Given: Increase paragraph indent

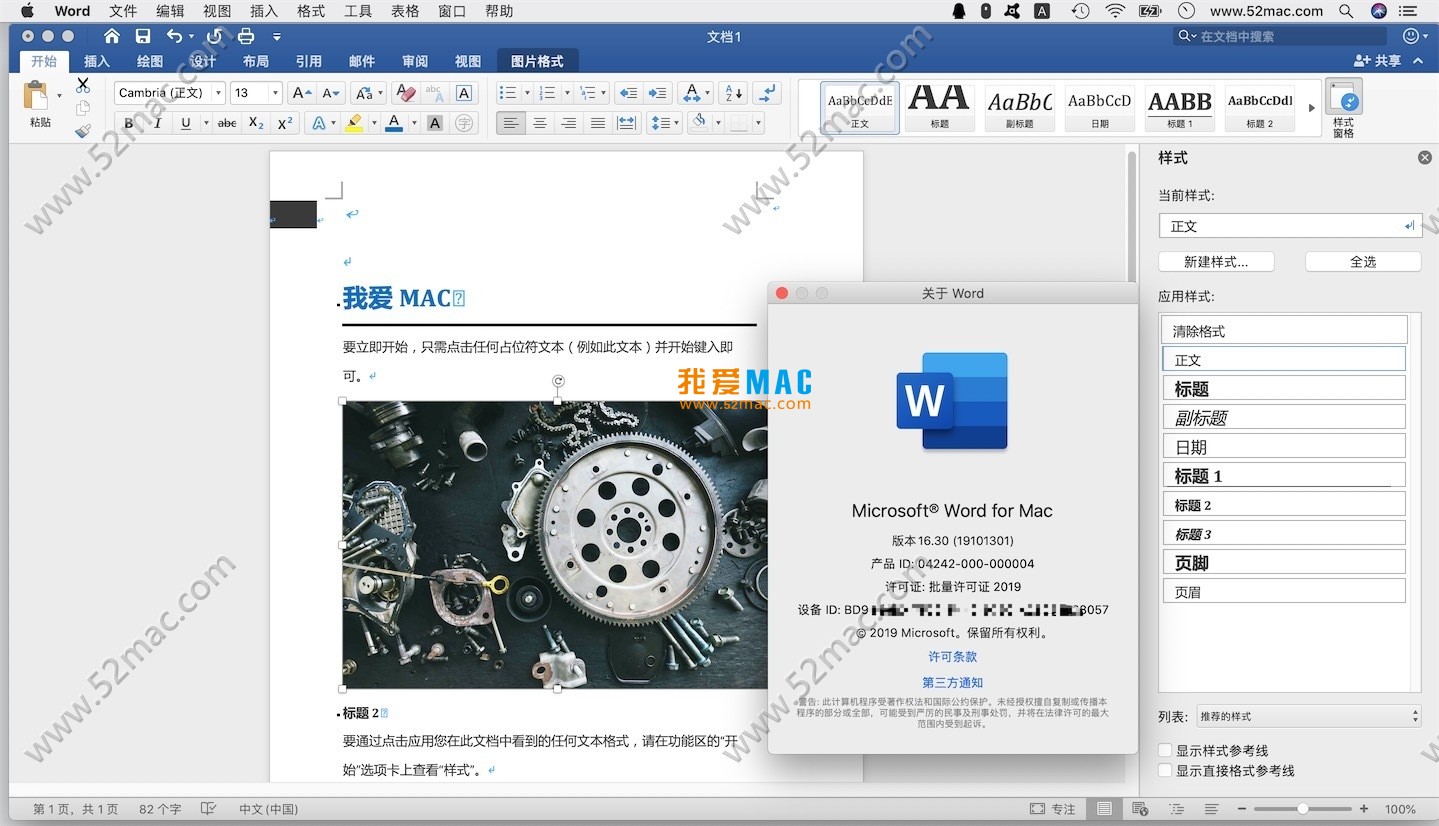Looking at the screenshot, I should (657, 93).
